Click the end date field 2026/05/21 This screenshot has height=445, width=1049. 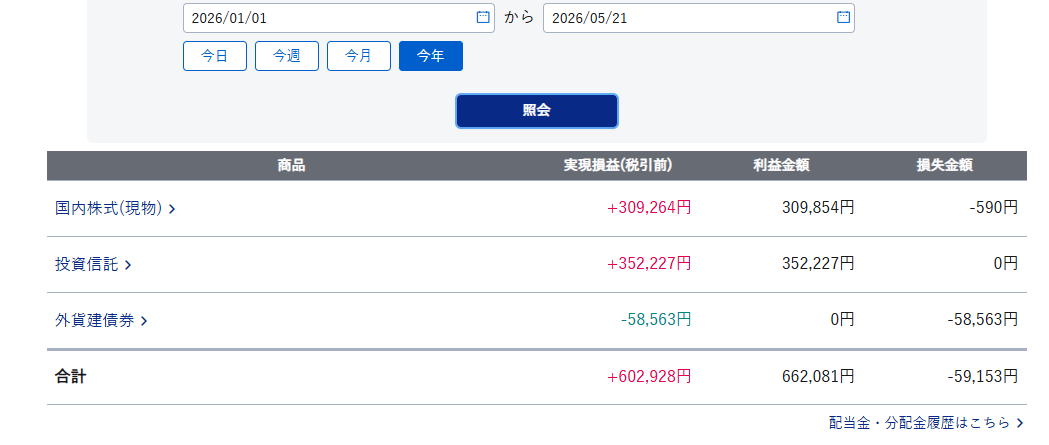pyautogui.click(x=698, y=18)
